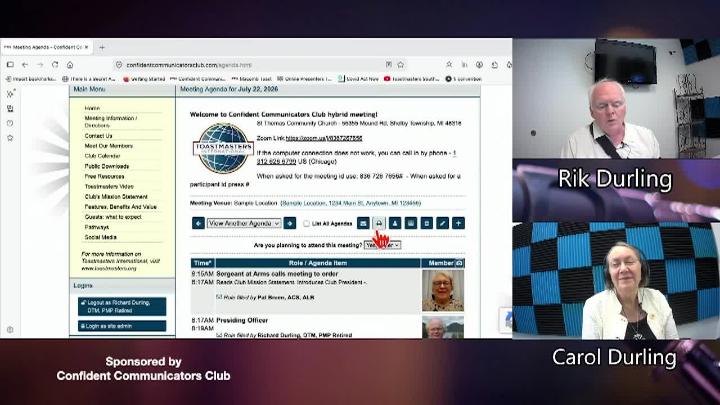Select the Meeting Agenda browser tab
Image resolution: width=720 pixels, height=405 pixels.
coord(46,47)
